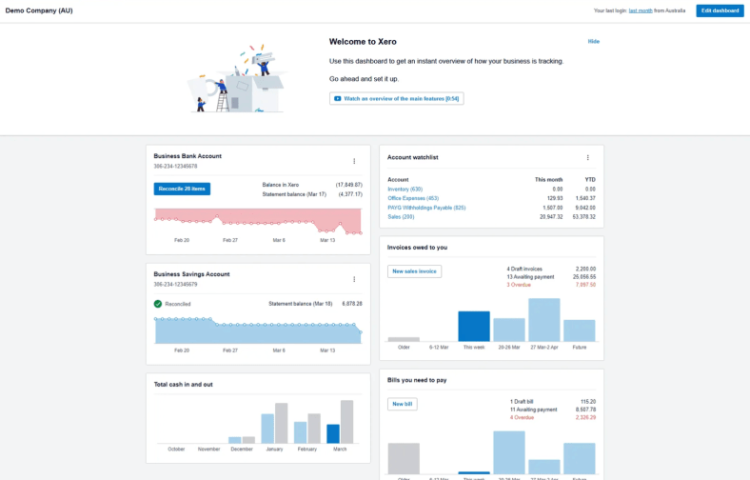This screenshot has width=750, height=480.
Task: Hide the Welcome to Xero banner
Action: coord(593,42)
